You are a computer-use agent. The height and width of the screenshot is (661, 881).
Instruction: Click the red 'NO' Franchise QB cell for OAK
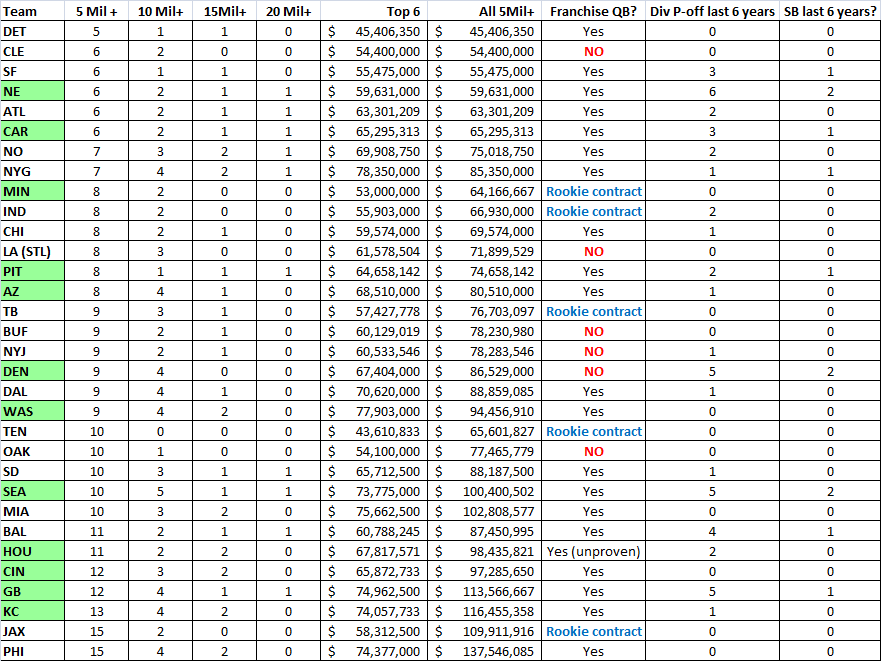[x=593, y=451]
